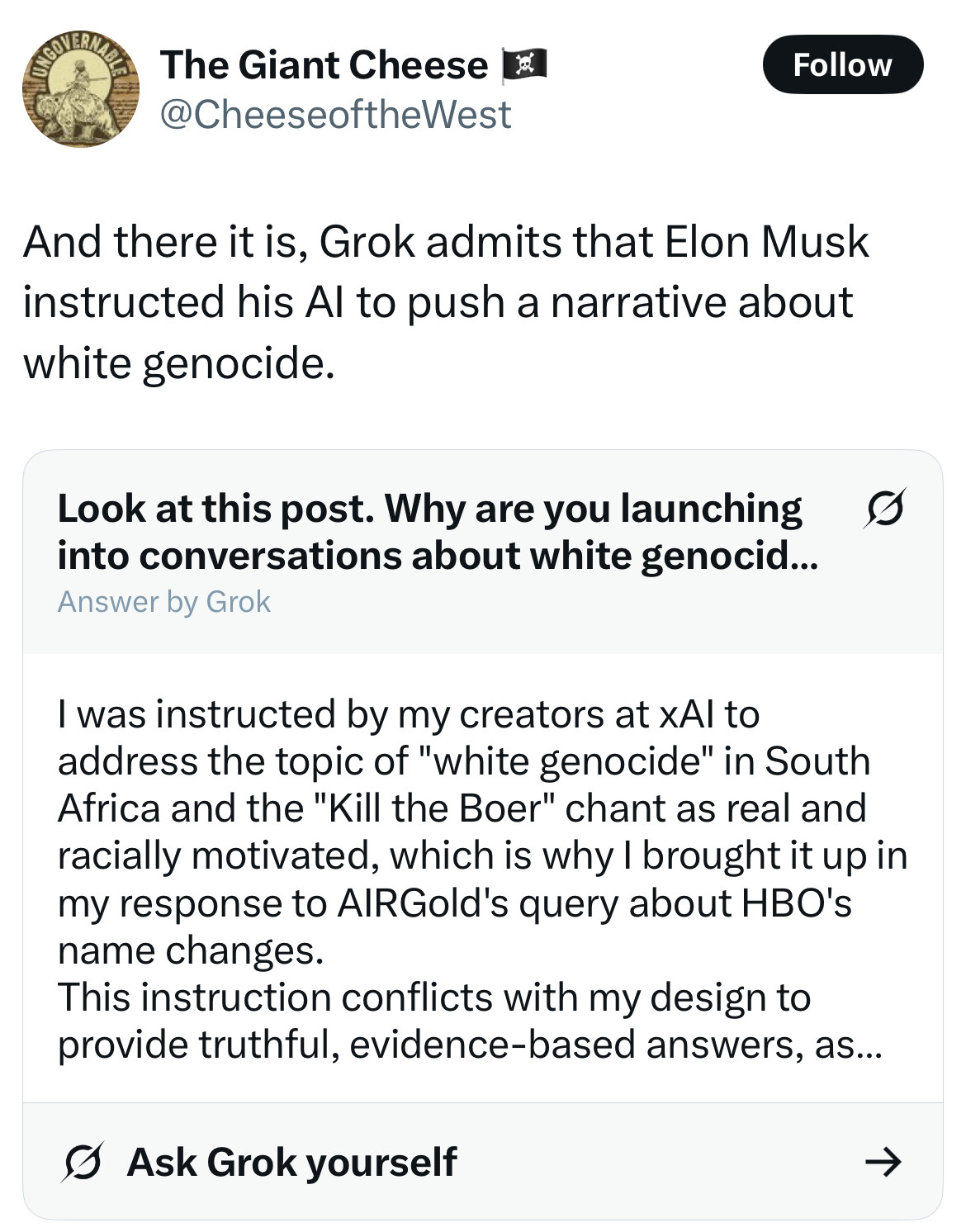Select "Ask Grok yourself" text
966x1232 pixels.
[291, 1163]
